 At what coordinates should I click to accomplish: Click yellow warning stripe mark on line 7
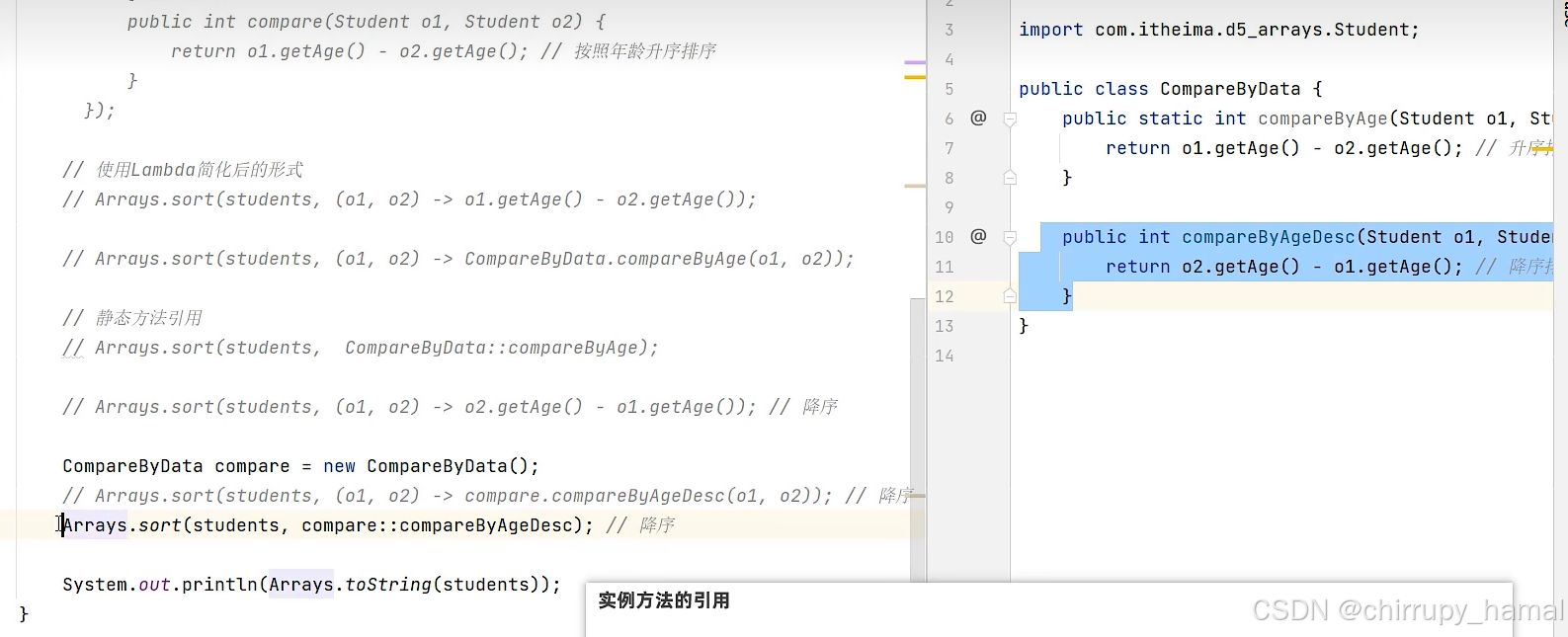pos(1543,149)
